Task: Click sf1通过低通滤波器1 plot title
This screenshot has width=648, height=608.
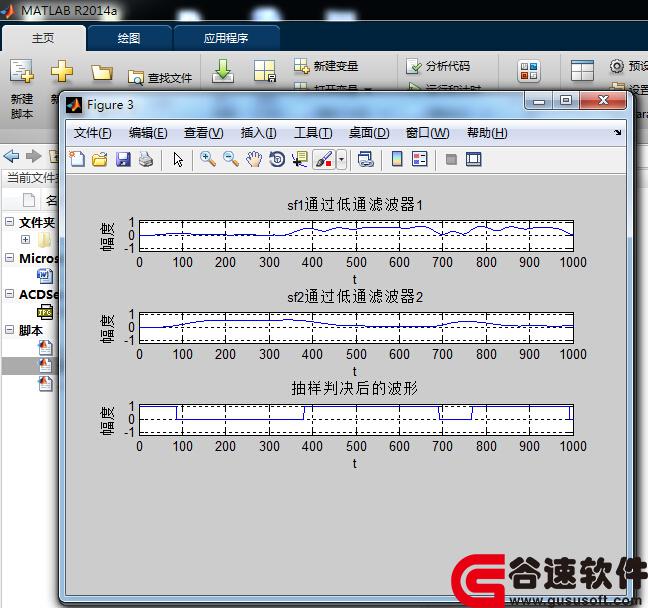Action: point(355,205)
